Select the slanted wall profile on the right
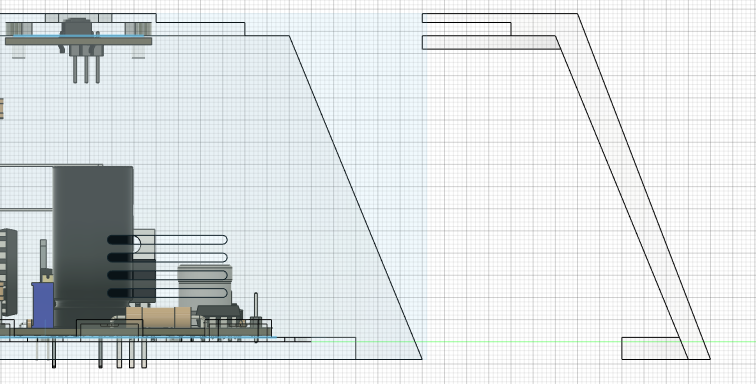 coord(633,186)
